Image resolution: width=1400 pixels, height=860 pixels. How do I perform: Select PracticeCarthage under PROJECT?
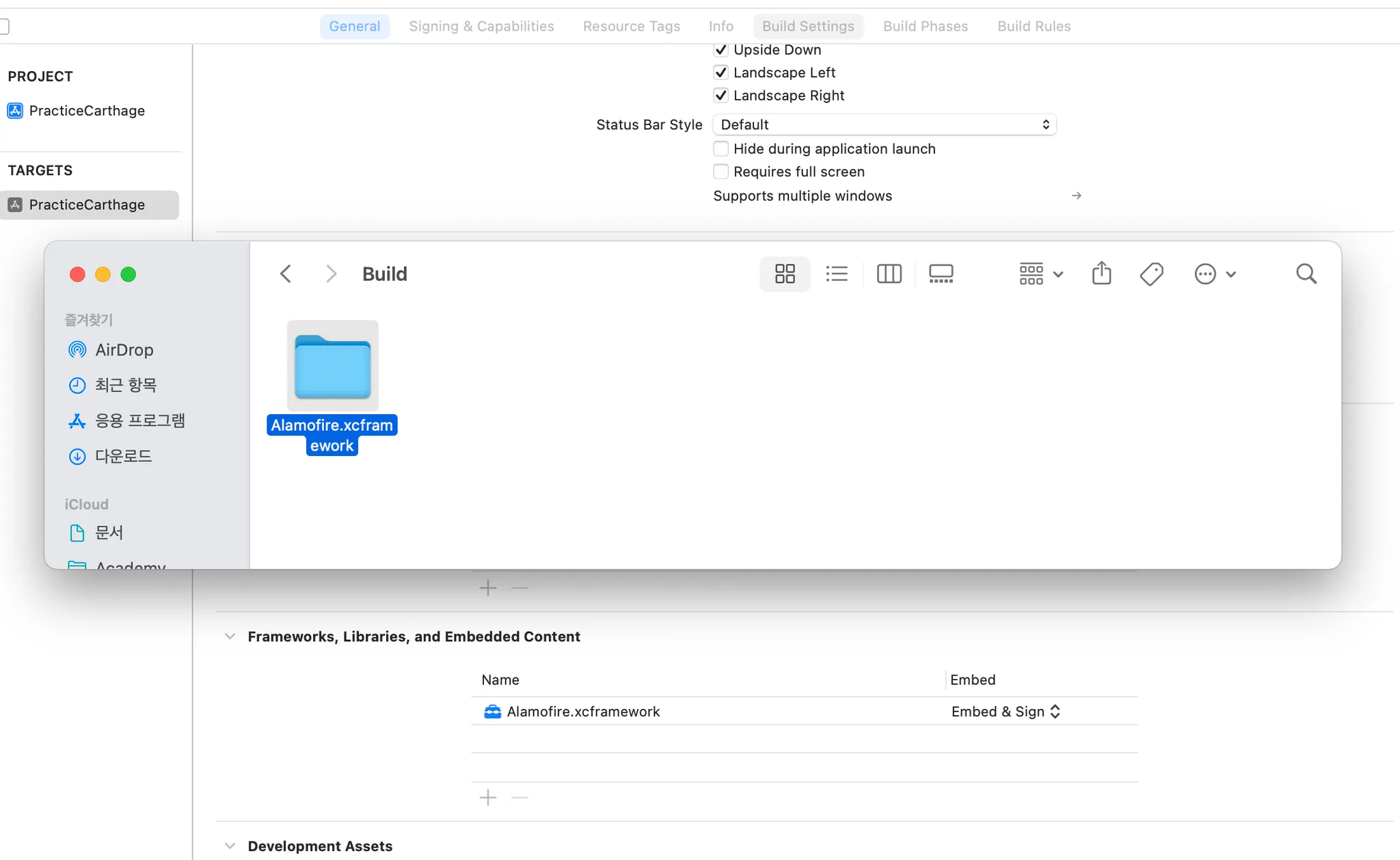87,111
